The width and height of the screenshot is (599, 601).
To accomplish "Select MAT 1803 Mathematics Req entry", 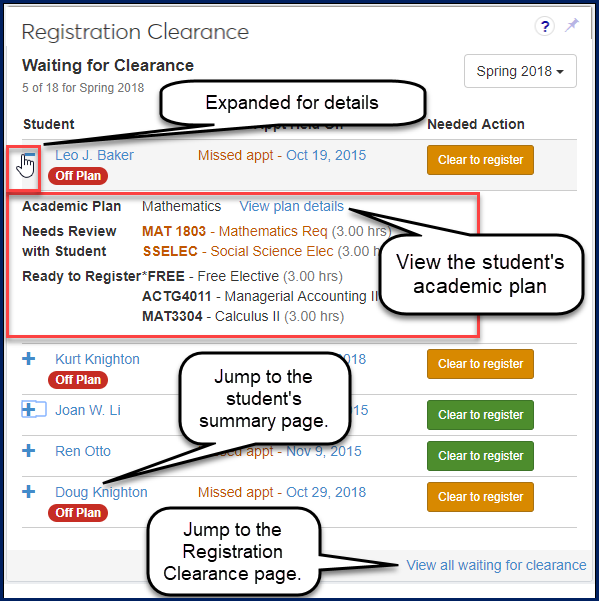I will (267, 231).
